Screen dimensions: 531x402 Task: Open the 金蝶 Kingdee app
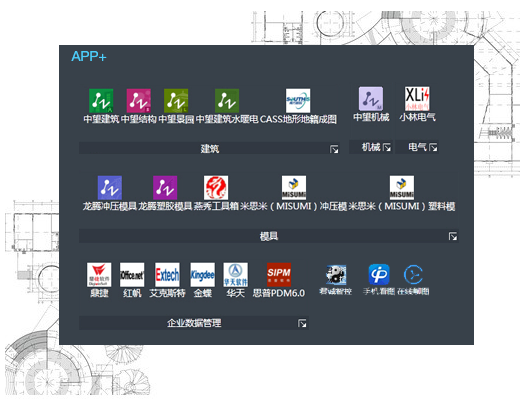click(x=203, y=275)
